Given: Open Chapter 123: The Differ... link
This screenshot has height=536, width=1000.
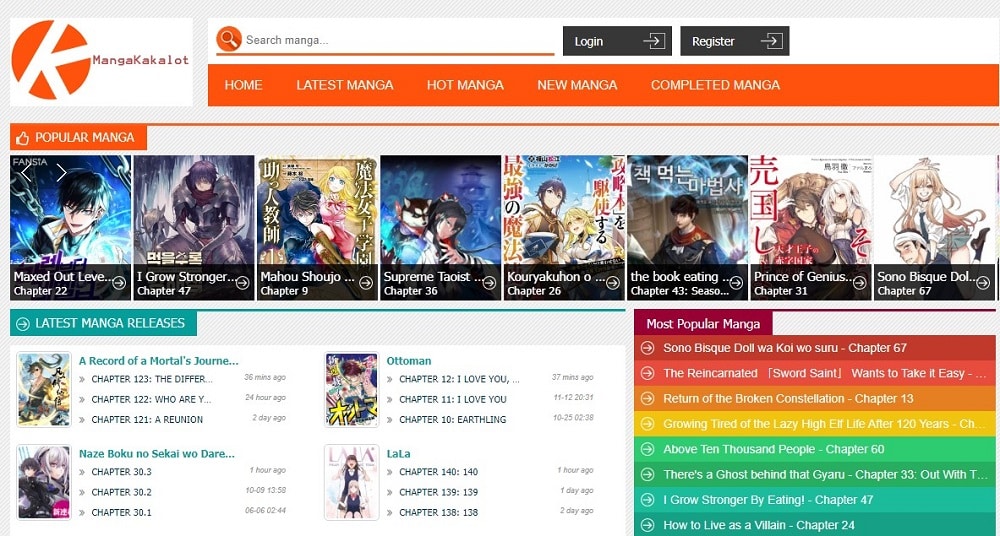Looking at the screenshot, I should pyautogui.click(x=152, y=379).
